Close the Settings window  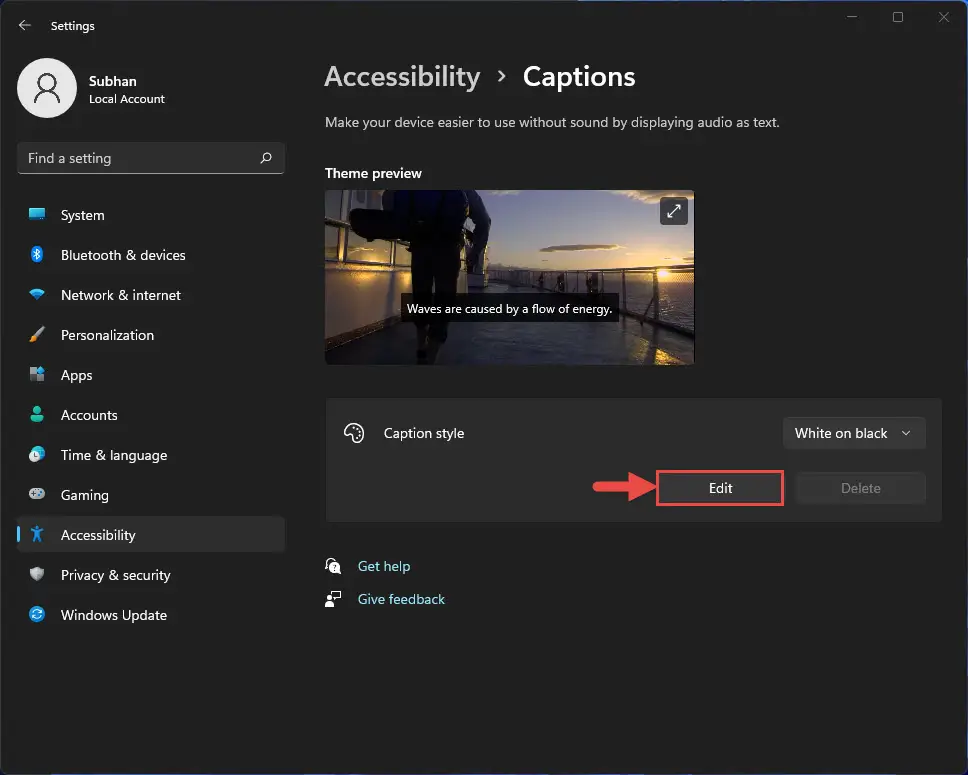(x=943, y=17)
